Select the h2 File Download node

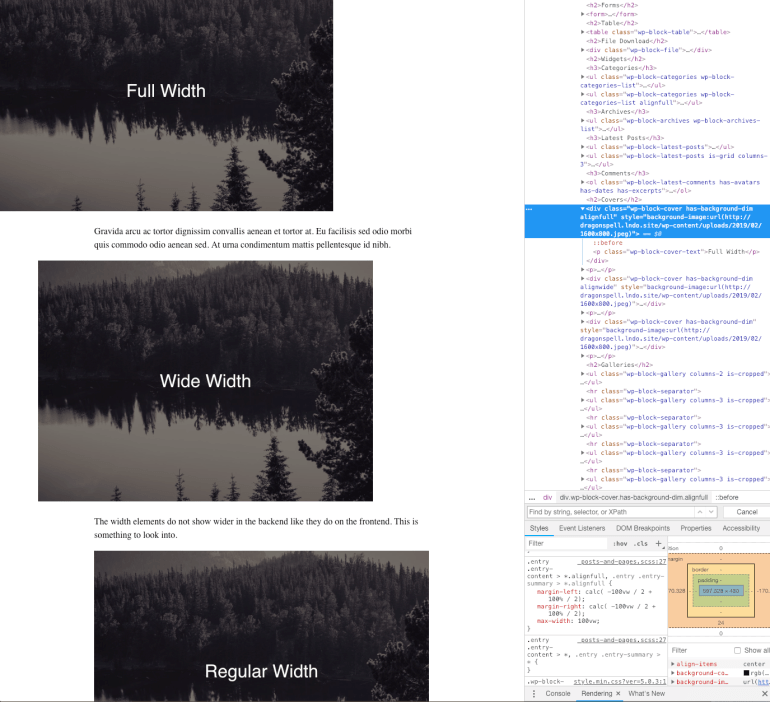(x=627, y=41)
